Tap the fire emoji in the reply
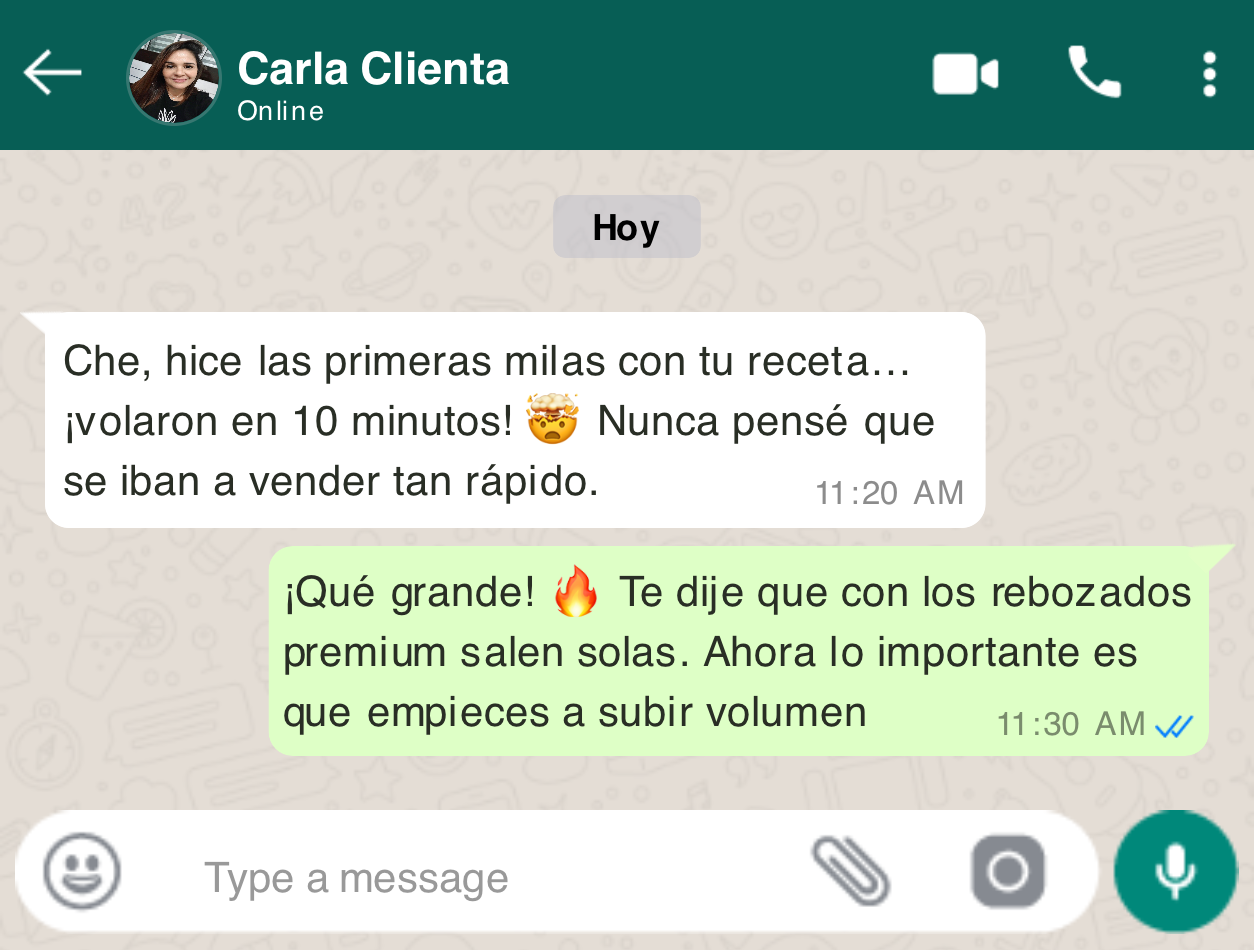The image size is (1254, 951). pos(576,592)
